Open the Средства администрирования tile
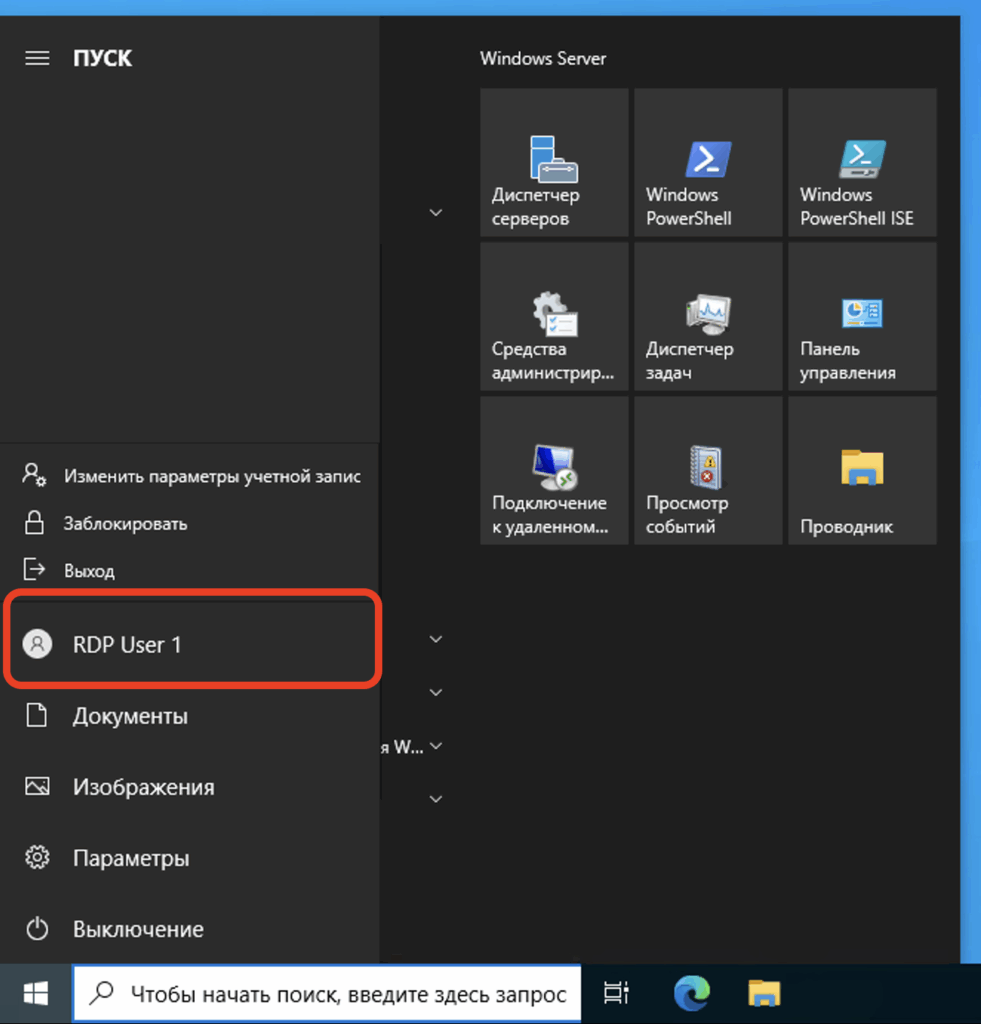 click(554, 317)
